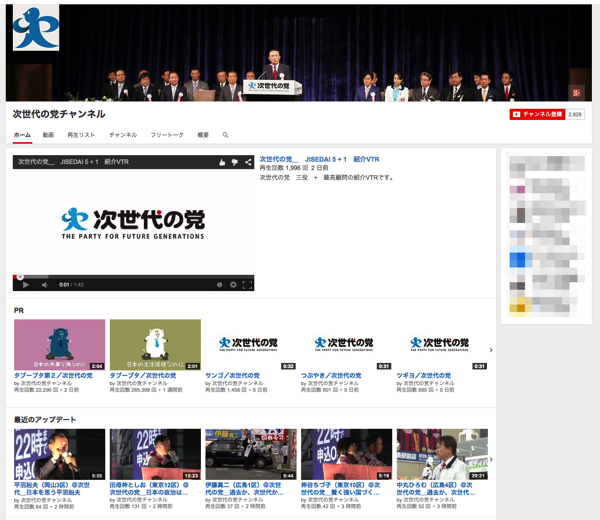
Task: Switch to the 動画 tab
Action: coord(48,135)
